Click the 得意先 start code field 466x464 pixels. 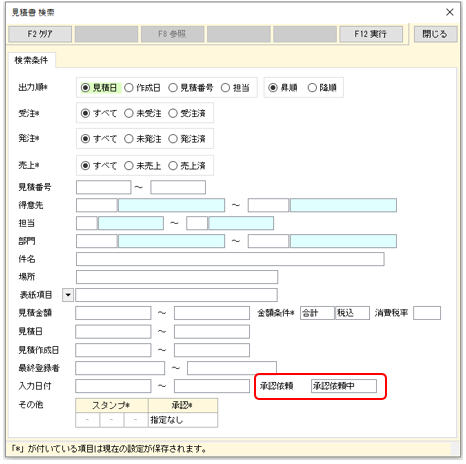pos(97,205)
